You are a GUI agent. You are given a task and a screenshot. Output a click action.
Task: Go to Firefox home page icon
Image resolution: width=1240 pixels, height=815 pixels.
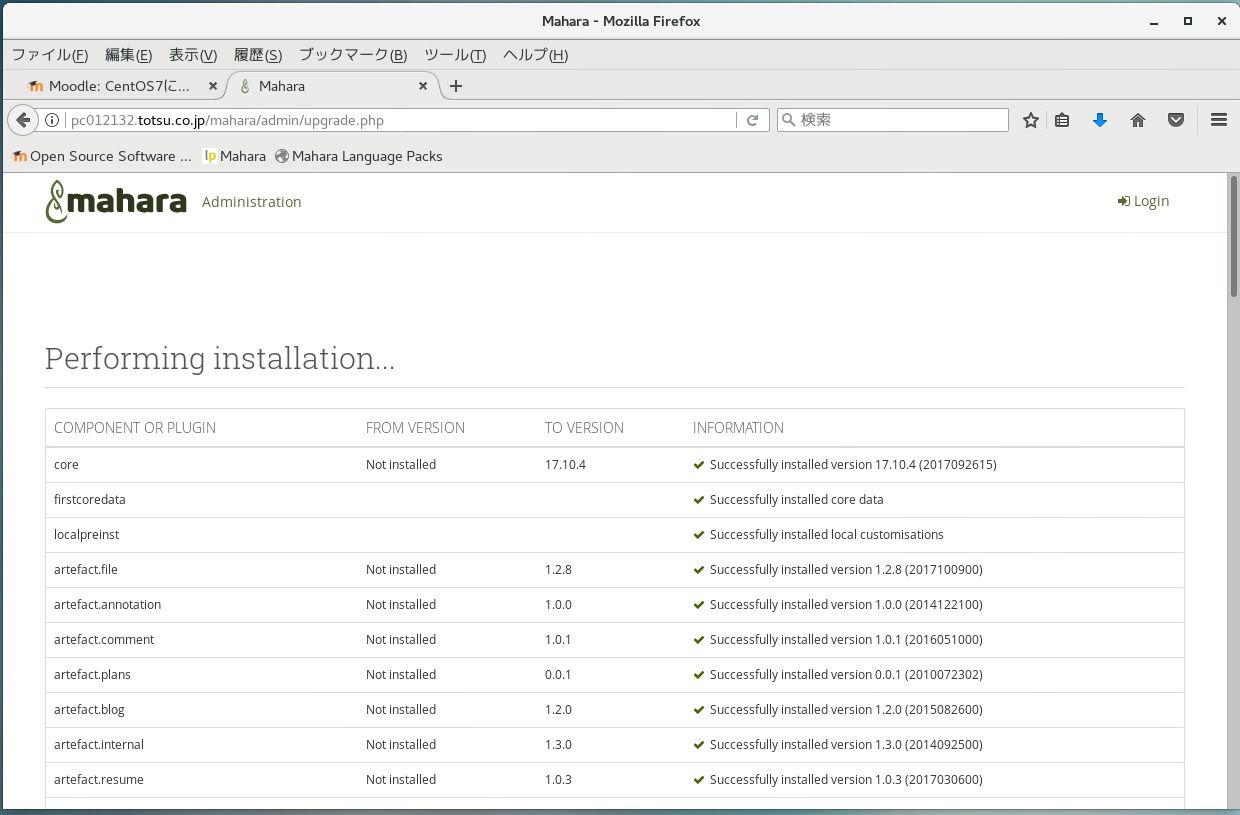click(1138, 120)
